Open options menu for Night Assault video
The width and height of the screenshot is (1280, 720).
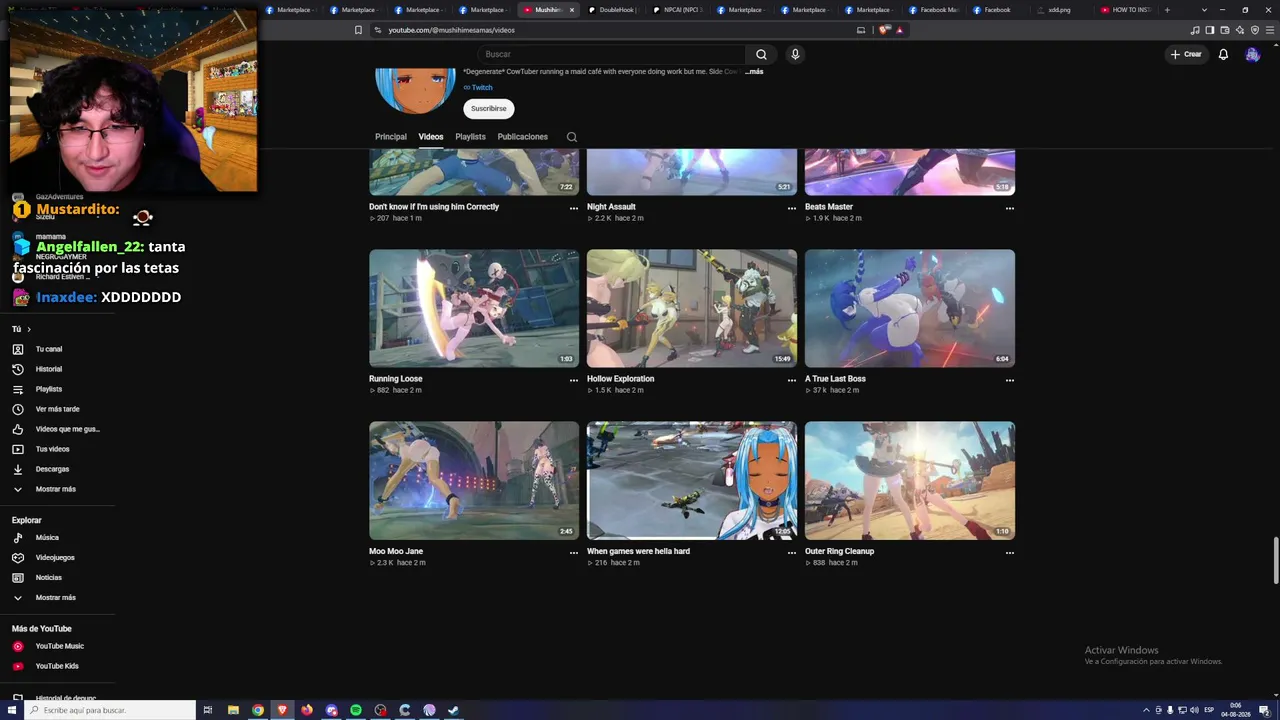[x=792, y=208]
